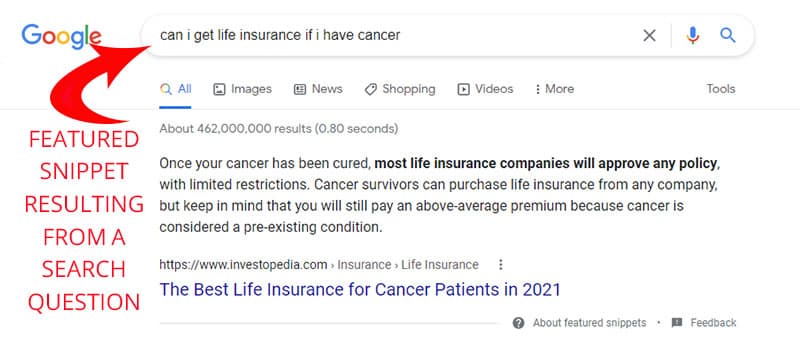Switch to the All results tab
The width and height of the screenshot is (800, 361).
(x=176, y=89)
